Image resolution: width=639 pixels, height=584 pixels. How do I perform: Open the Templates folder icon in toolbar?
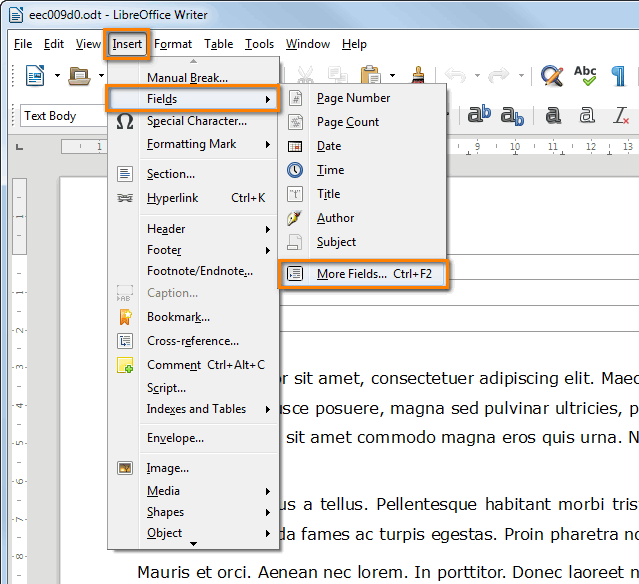point(79,75)
